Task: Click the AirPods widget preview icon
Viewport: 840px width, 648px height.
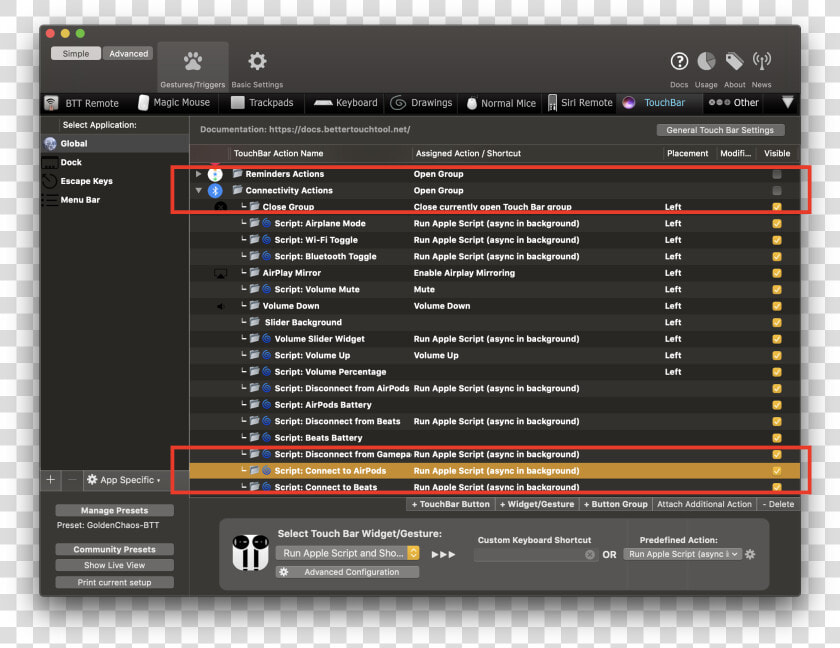Action: [250, 552]
